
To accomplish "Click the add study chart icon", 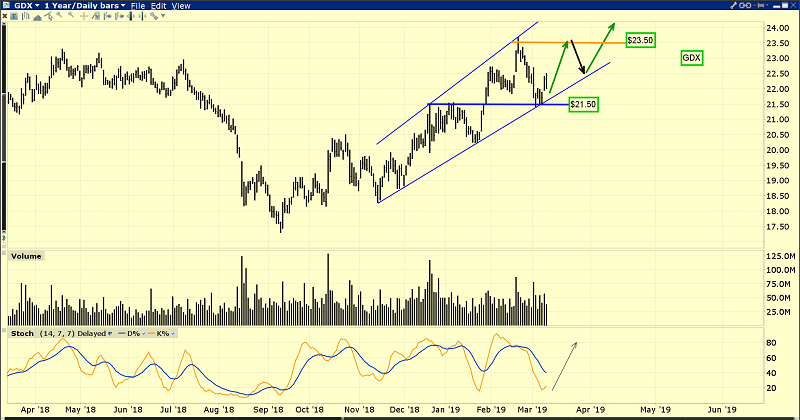I will tap(95, 16).
